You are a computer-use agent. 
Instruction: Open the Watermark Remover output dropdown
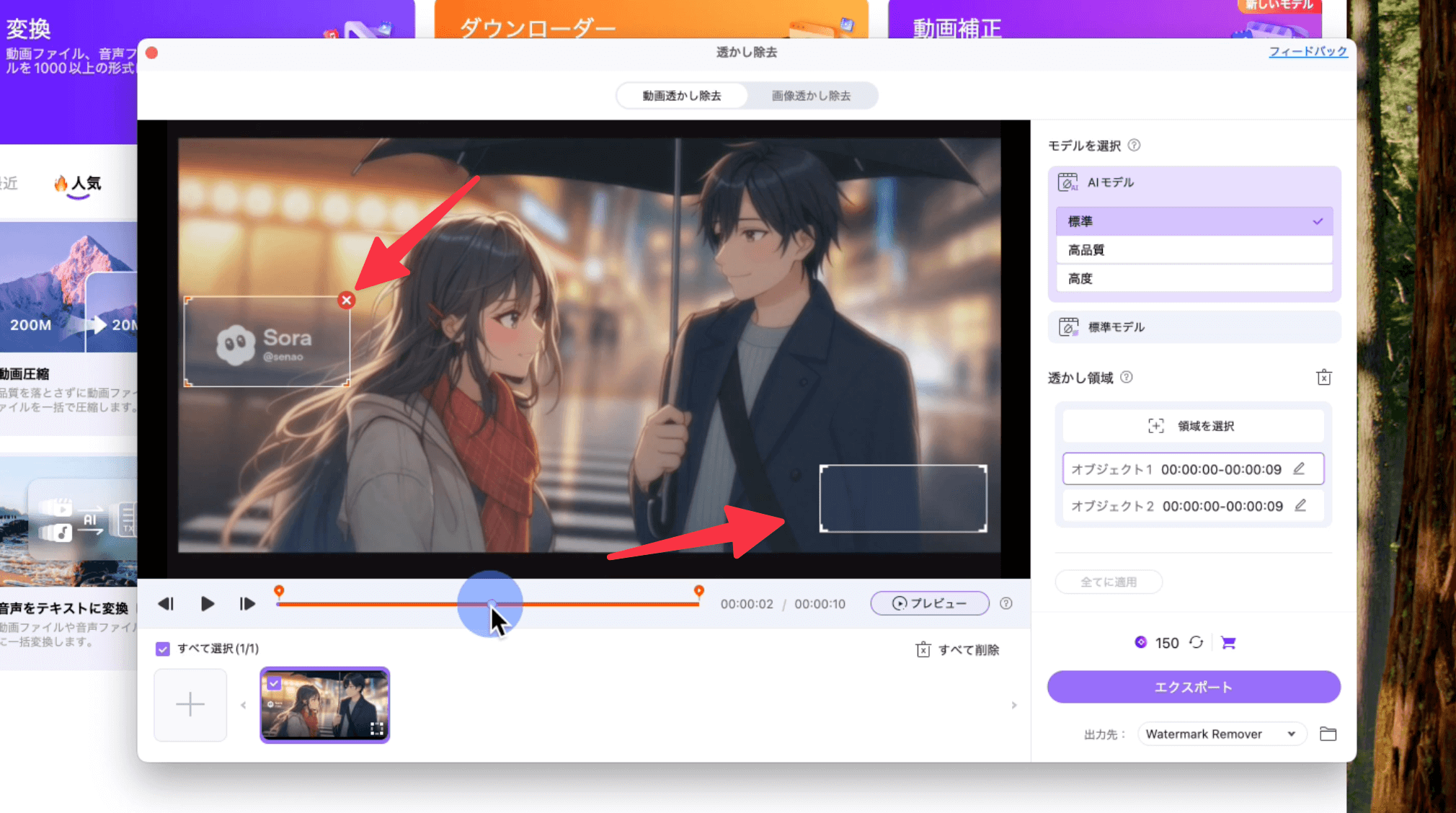click(x=1222, y=734)
